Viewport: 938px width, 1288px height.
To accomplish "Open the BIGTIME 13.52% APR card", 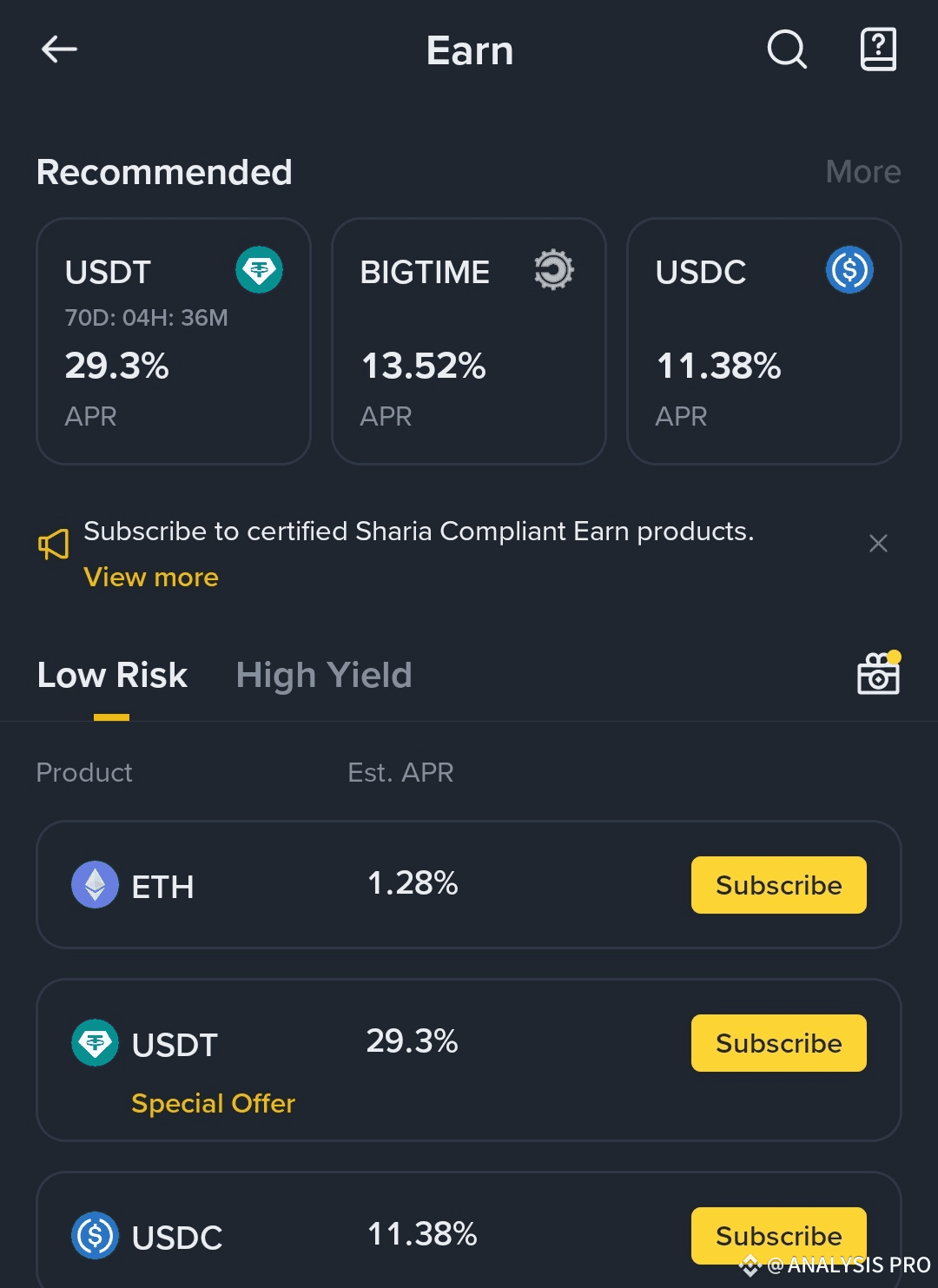I will click(469, 341).
